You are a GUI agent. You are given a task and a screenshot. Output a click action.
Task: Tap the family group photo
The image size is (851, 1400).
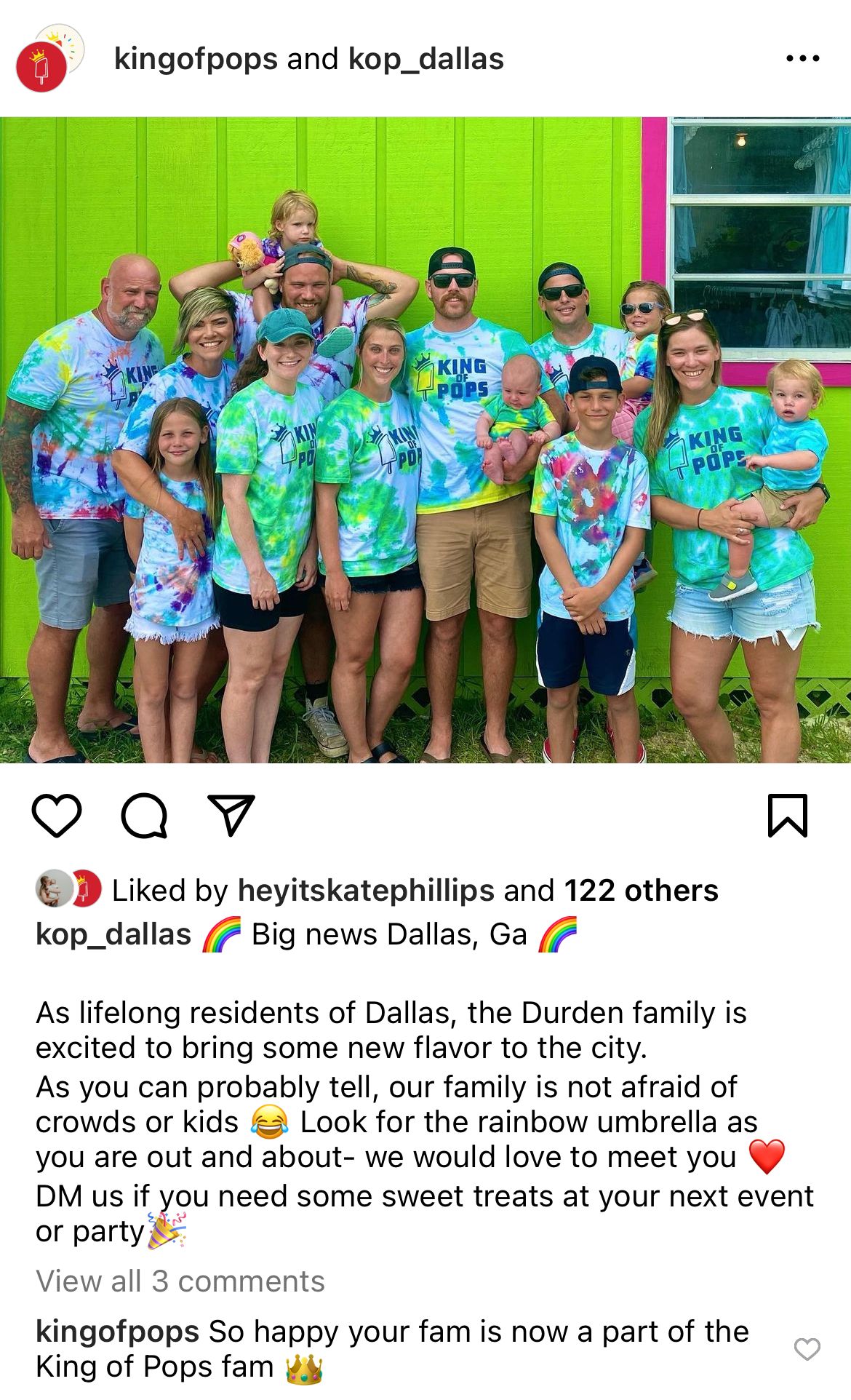click(425, 440)
